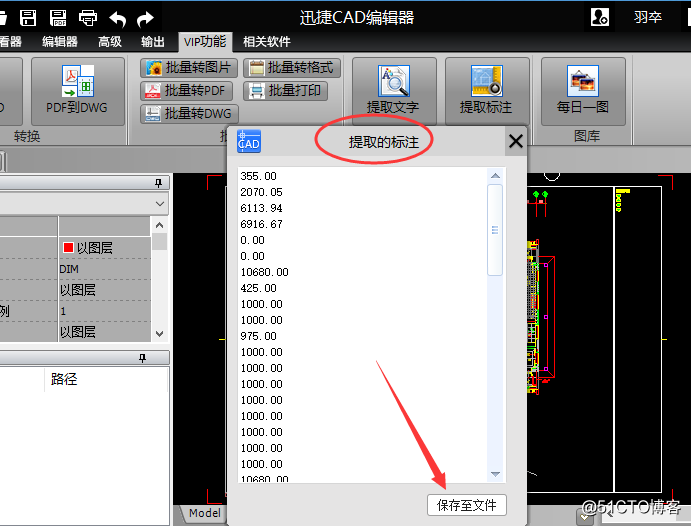
Task: Click the 提取文字 extract text tool
Action: click(x=394, y=91)
